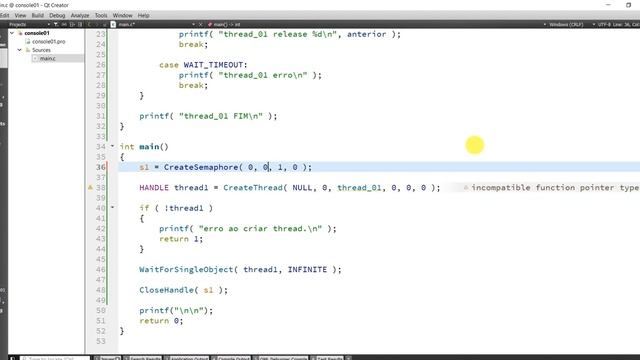Click the split panel icon in Projects header
This screenshot has height=360, width=640.
pos(72,24)
